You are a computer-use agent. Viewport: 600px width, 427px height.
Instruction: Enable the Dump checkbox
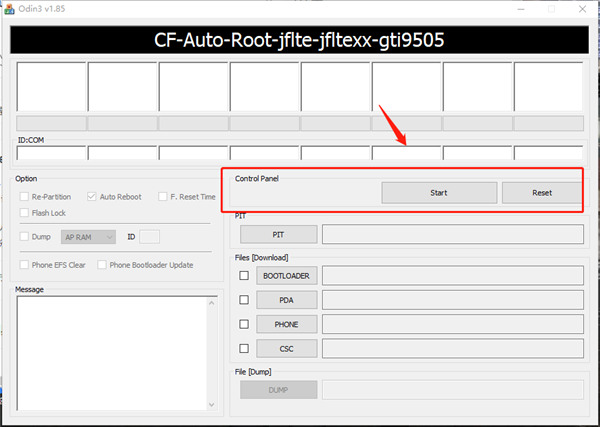24,237
